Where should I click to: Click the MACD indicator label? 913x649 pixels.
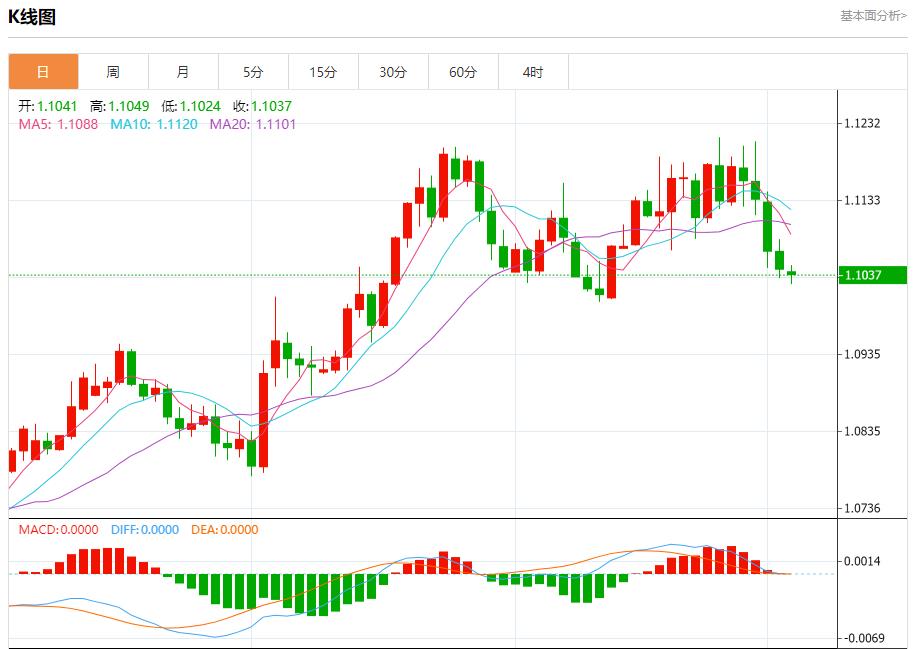pos(58,530)
